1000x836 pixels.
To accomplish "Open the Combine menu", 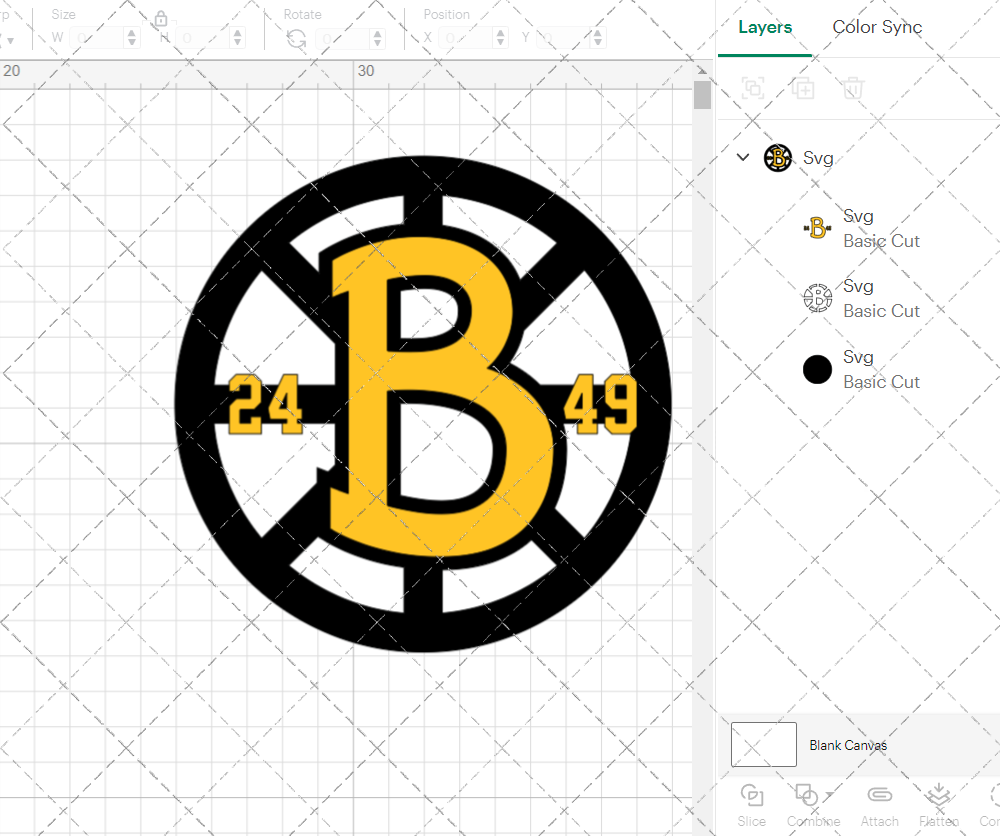I will pyautogui.click(x=813, y=805).
